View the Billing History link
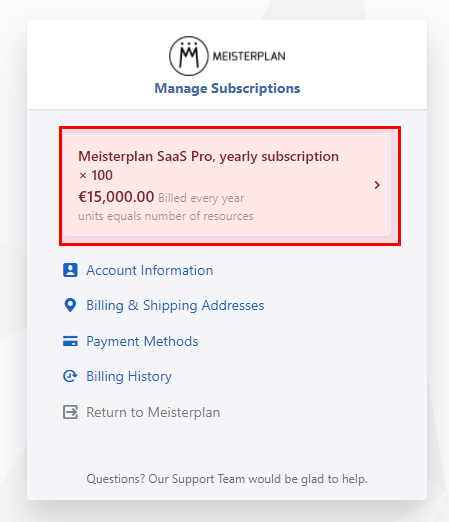 point(129,377)
